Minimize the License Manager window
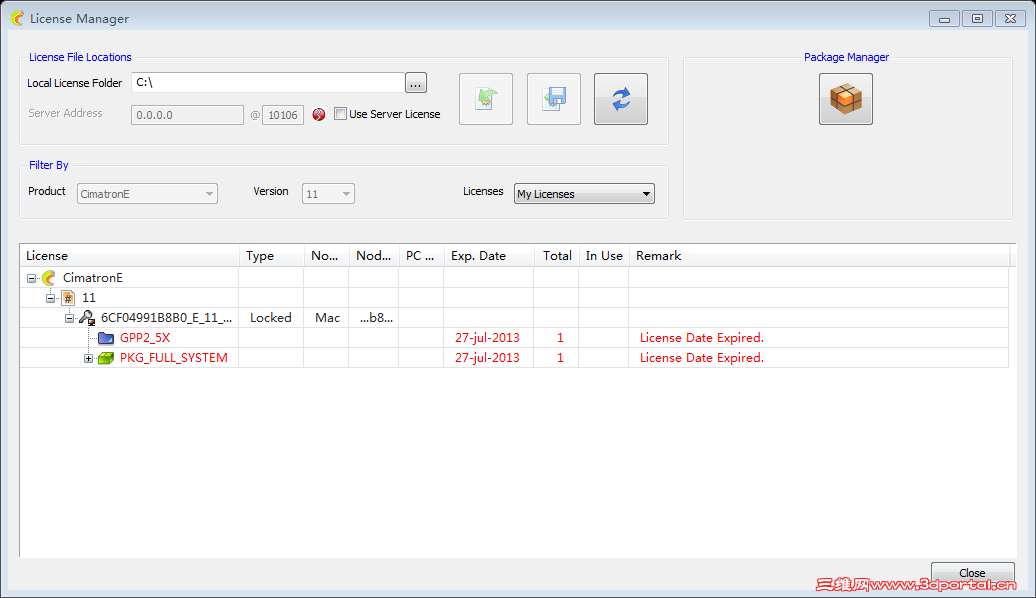Image resolution: width=1036 pixels, height=598 pixels. [944, 19]
